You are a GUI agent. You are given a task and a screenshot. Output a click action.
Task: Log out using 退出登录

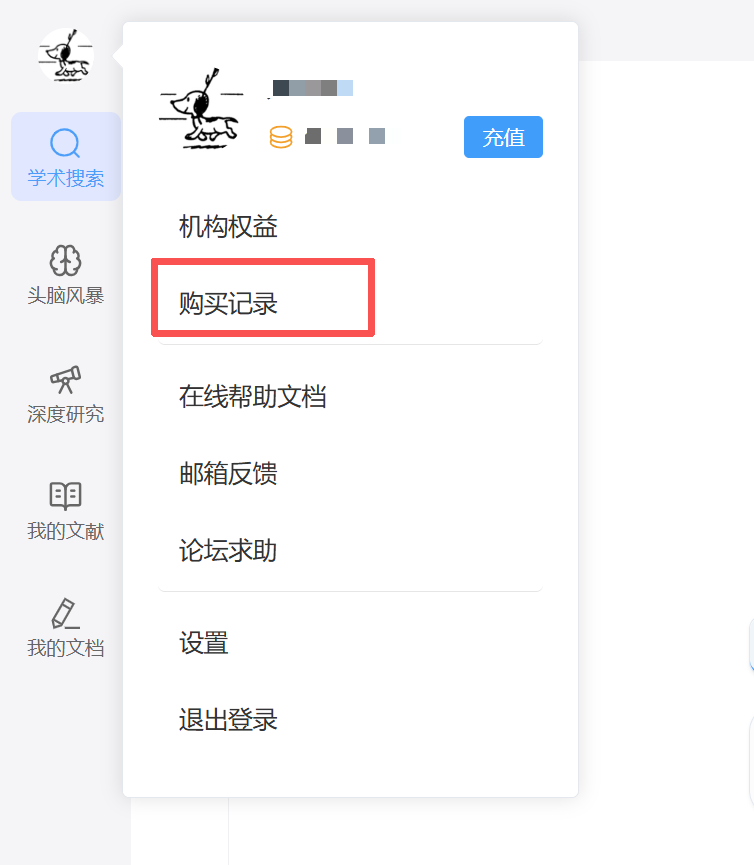tap(228, 720)
